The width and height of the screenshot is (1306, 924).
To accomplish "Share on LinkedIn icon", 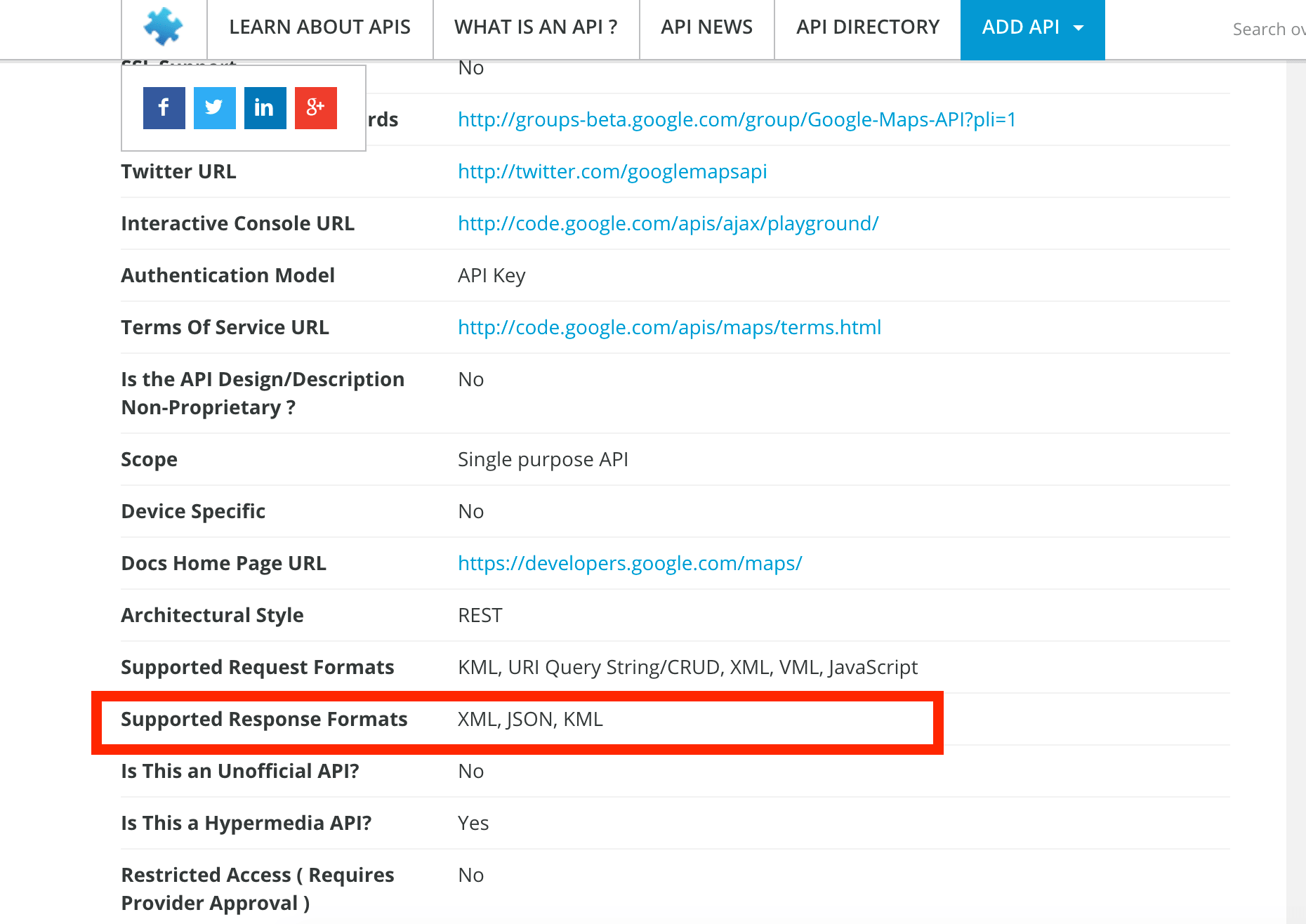I will (x=265, y=108).
